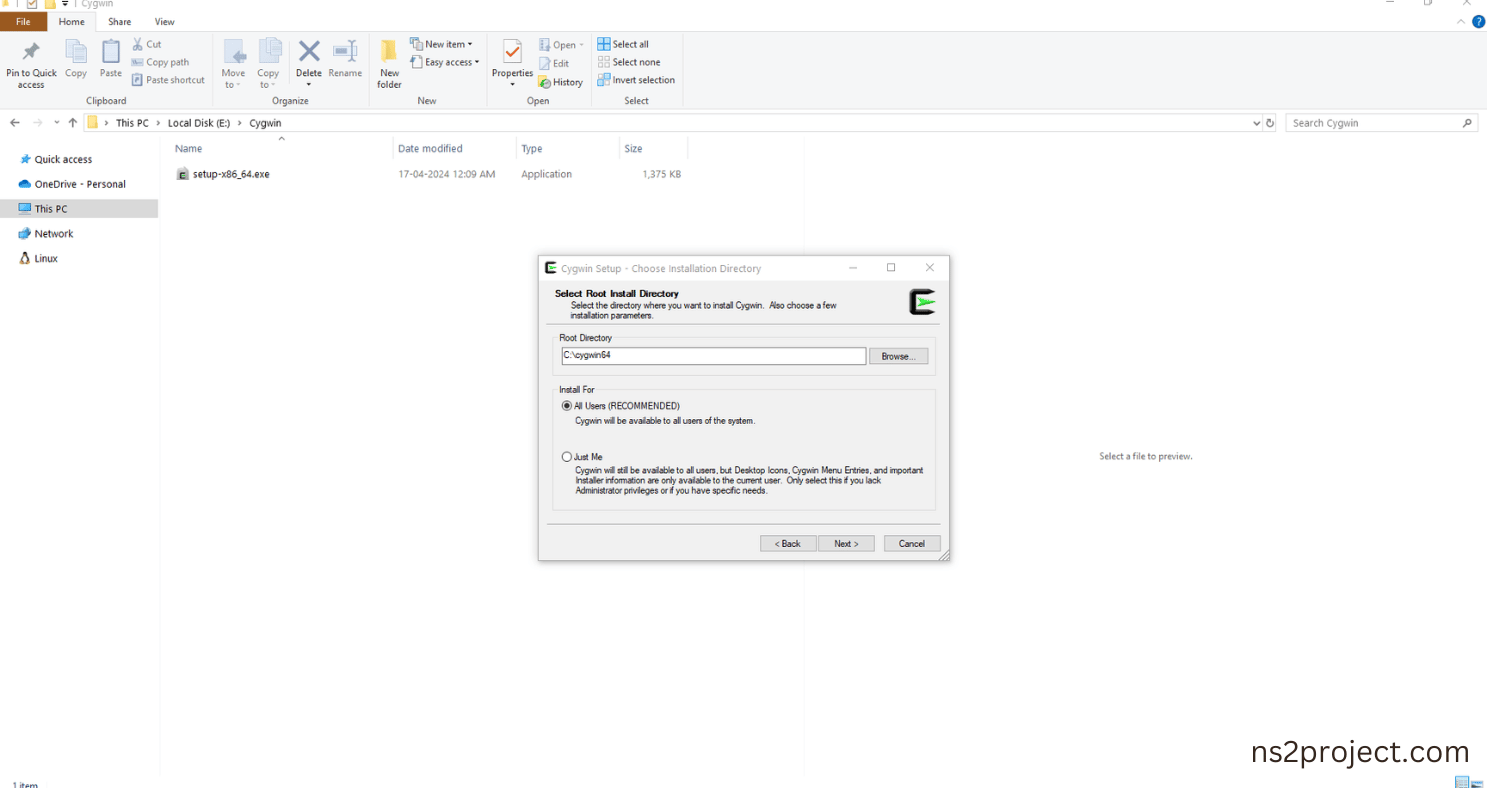Click Properties icon in ribbon
This screenshot has width=1487, height=788.
click(512, 53)
